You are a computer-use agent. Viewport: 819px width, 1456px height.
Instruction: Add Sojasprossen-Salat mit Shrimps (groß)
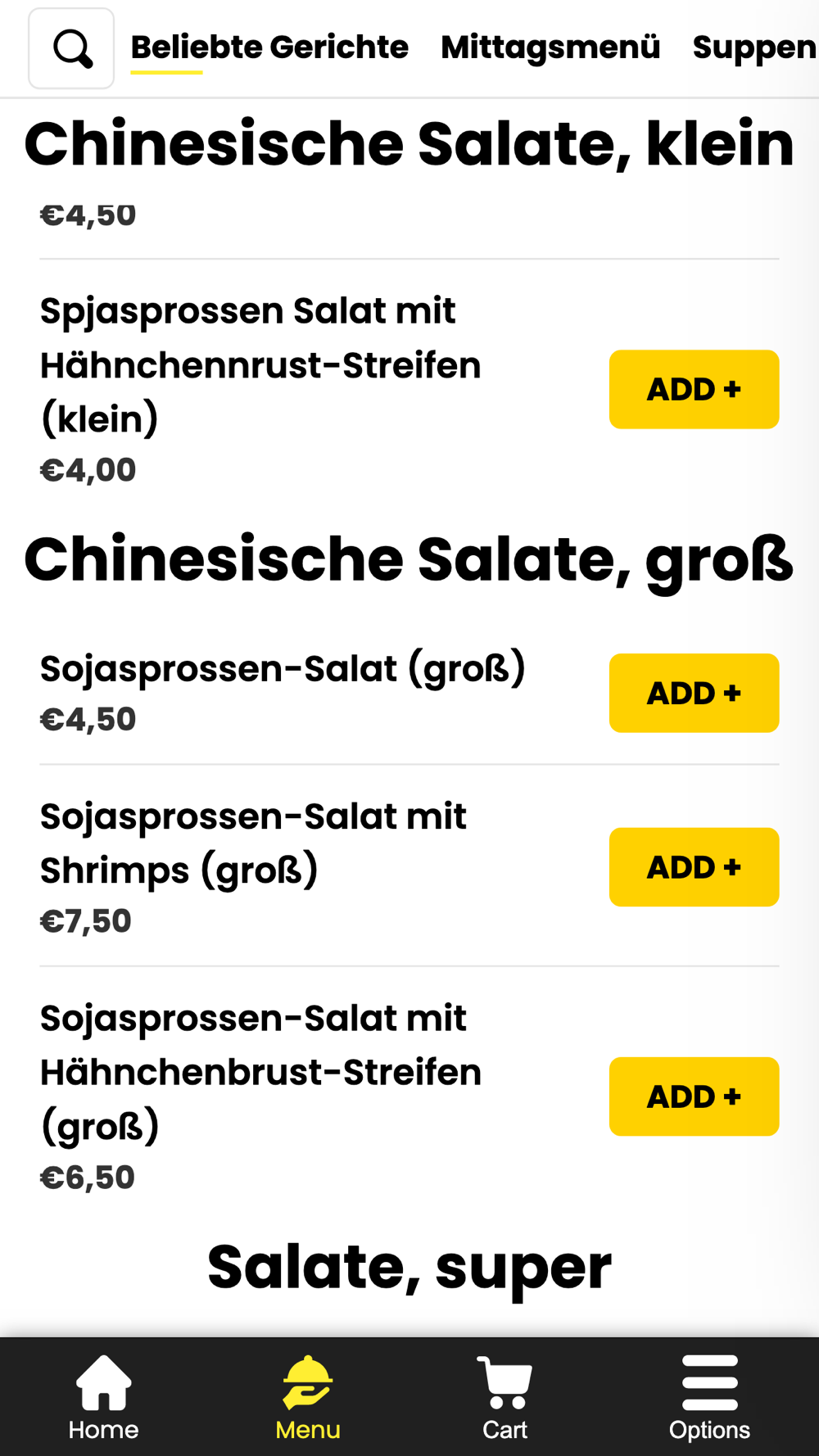click(694, 866)
